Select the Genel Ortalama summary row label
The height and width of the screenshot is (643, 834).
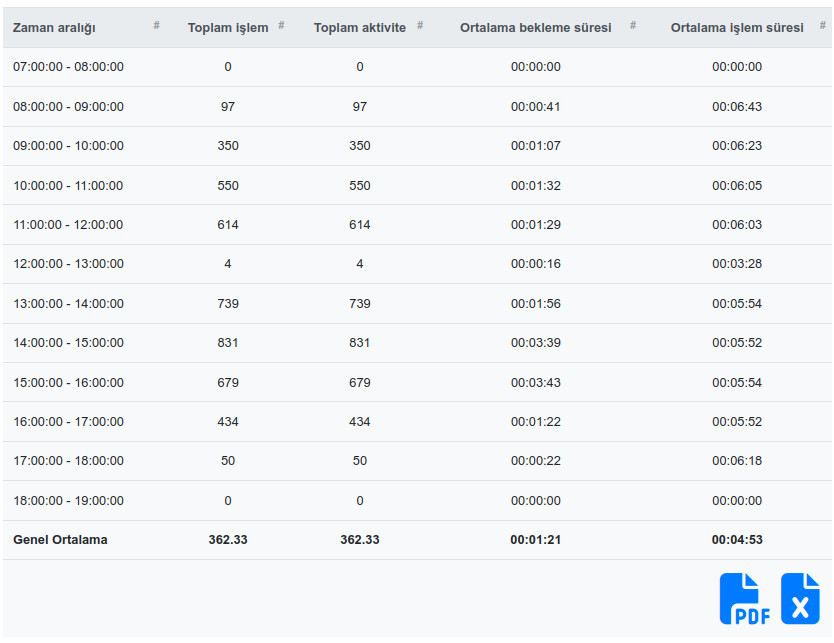(60, 540)
